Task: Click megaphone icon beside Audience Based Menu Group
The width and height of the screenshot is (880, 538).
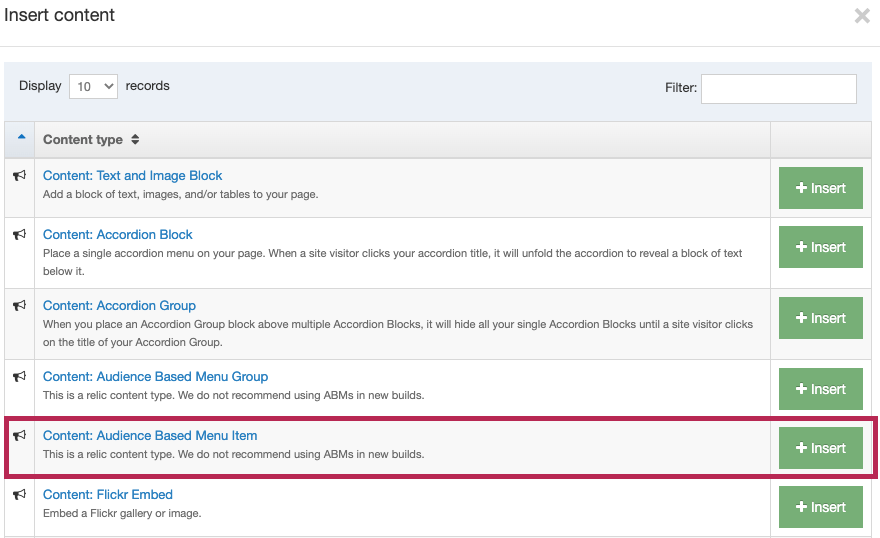Action: click(x=19, y=377)
